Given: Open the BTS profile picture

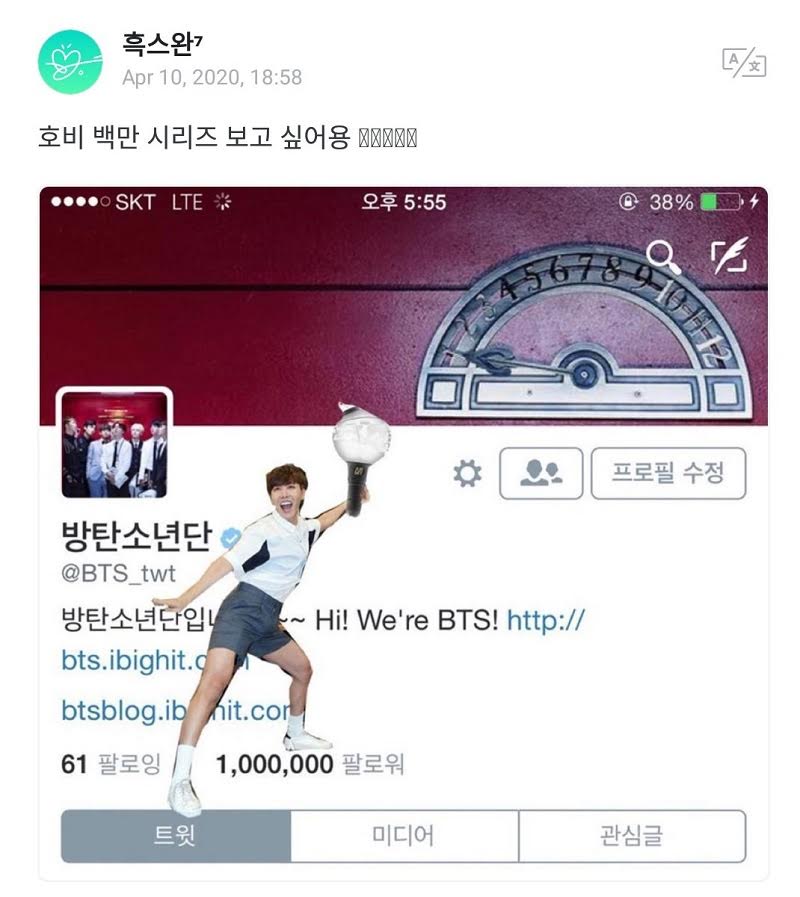Looking at the screenshot, I should pyautogui.click(x=114, y=444).
